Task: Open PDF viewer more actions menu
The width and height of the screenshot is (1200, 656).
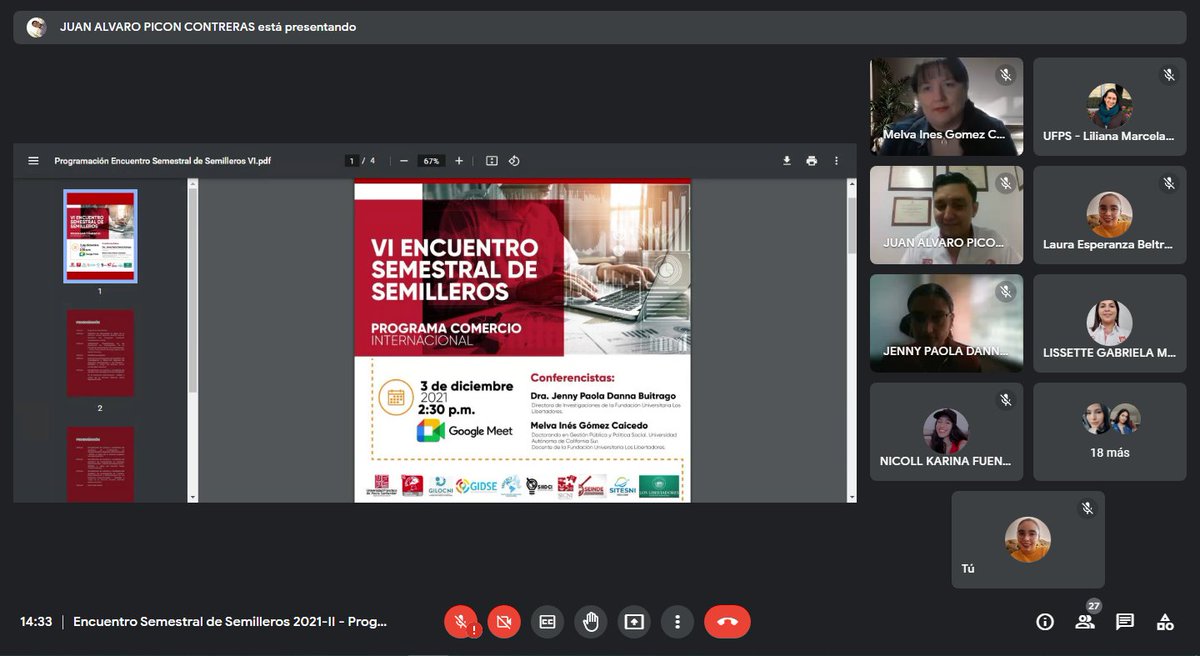Action: coord(836,160)
